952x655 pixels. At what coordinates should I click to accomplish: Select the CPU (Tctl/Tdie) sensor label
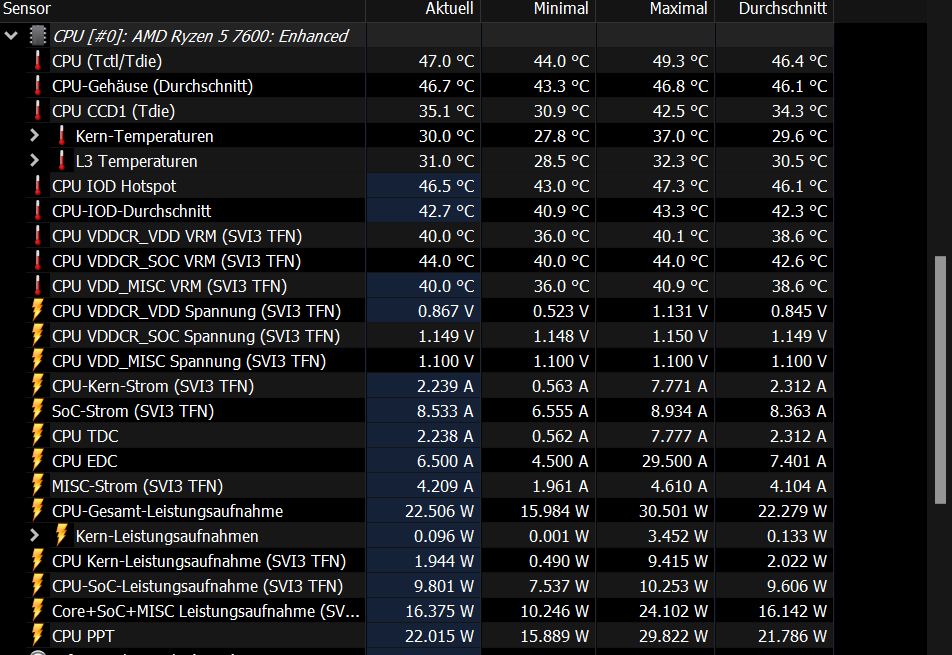tap(107, 61)
